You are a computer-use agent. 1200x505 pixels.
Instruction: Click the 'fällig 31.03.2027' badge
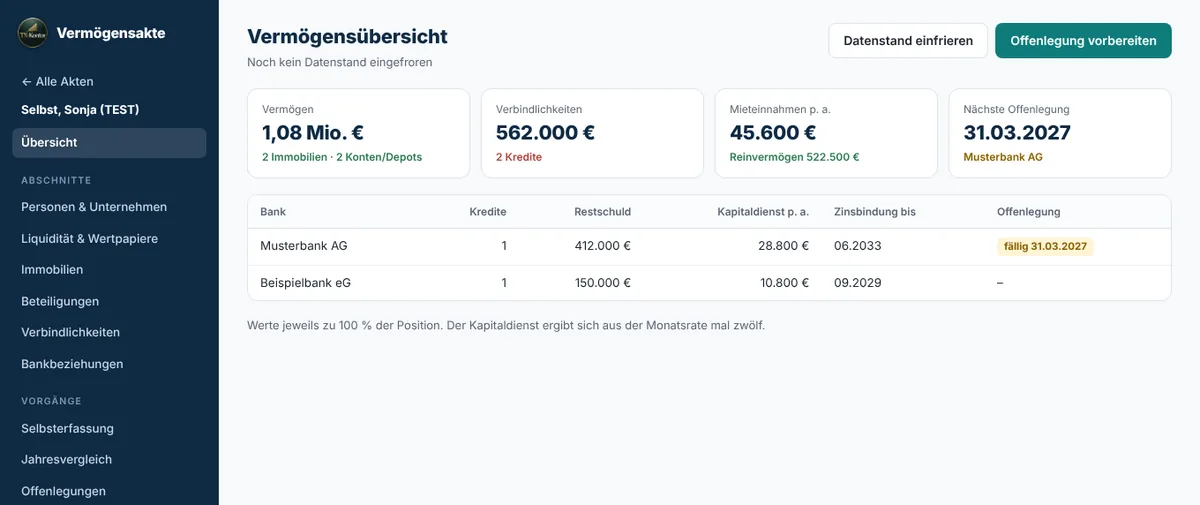(1045, 247)
